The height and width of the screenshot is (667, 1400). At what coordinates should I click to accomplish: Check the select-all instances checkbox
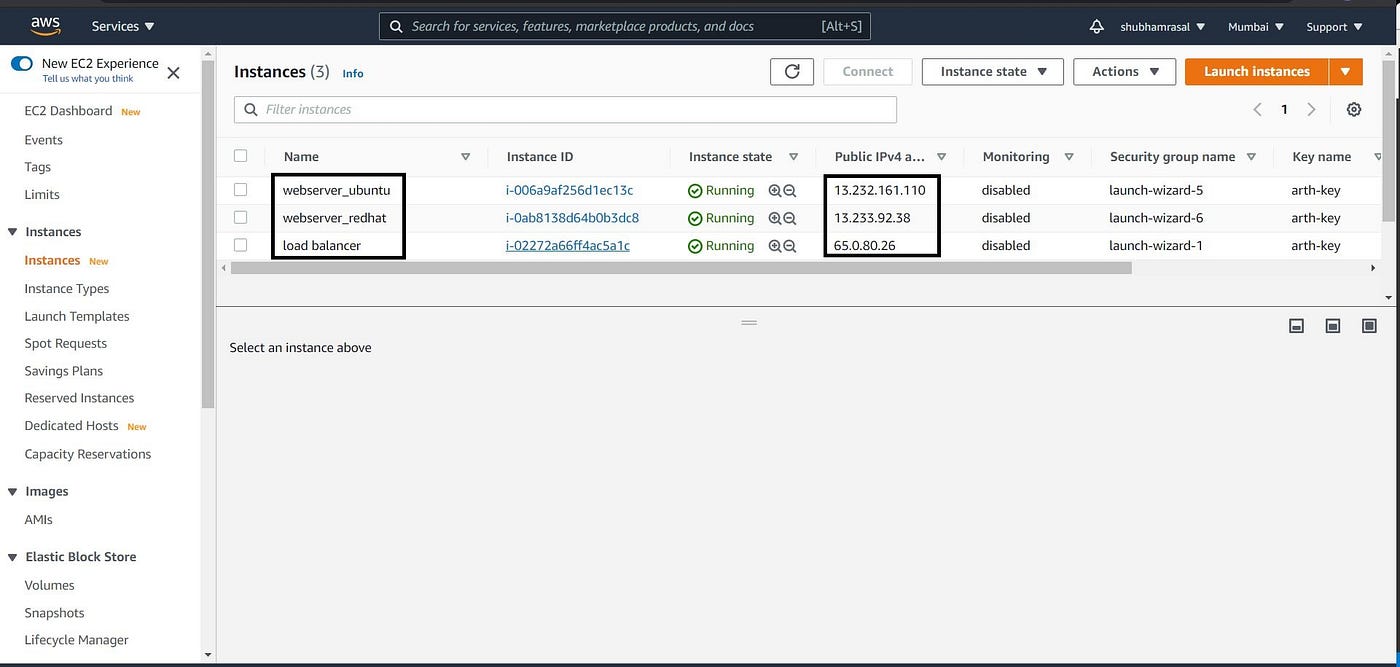pyautogui.click(x=240, y=156)
